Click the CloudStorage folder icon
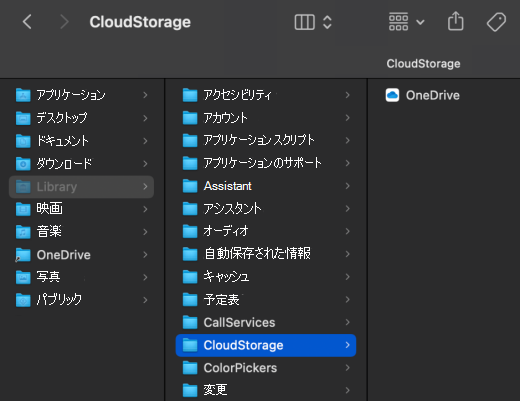The image size is (520, 401). pyautogui.click(x=190, y=345)
